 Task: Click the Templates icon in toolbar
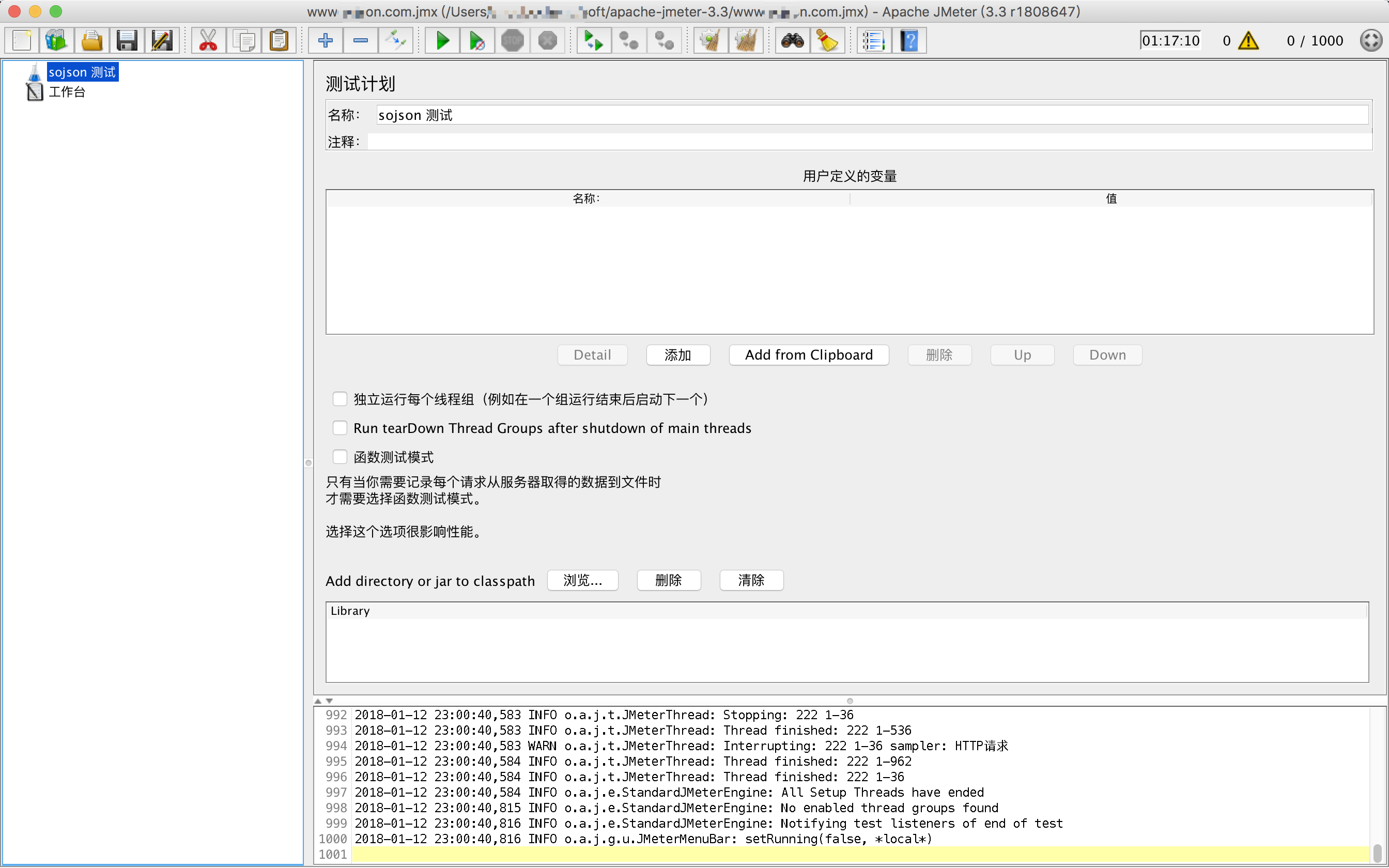56,41
